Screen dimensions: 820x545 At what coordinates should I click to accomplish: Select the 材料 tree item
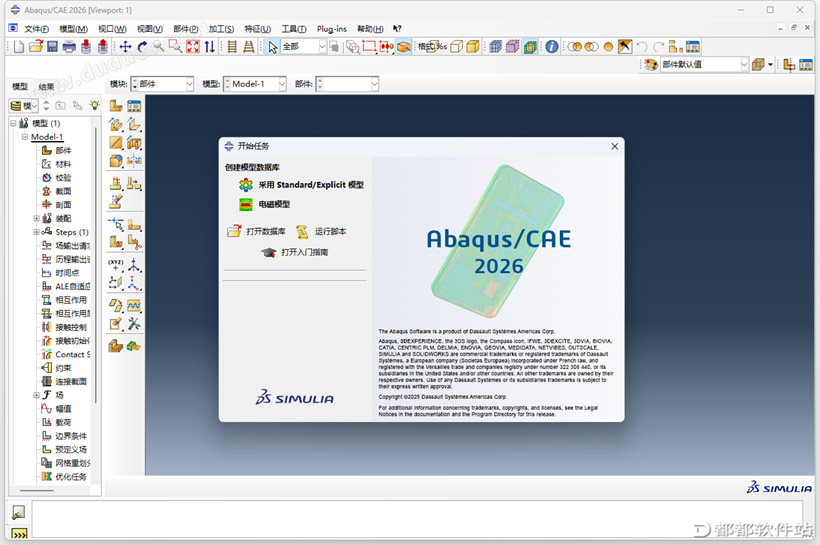(56, 164)
